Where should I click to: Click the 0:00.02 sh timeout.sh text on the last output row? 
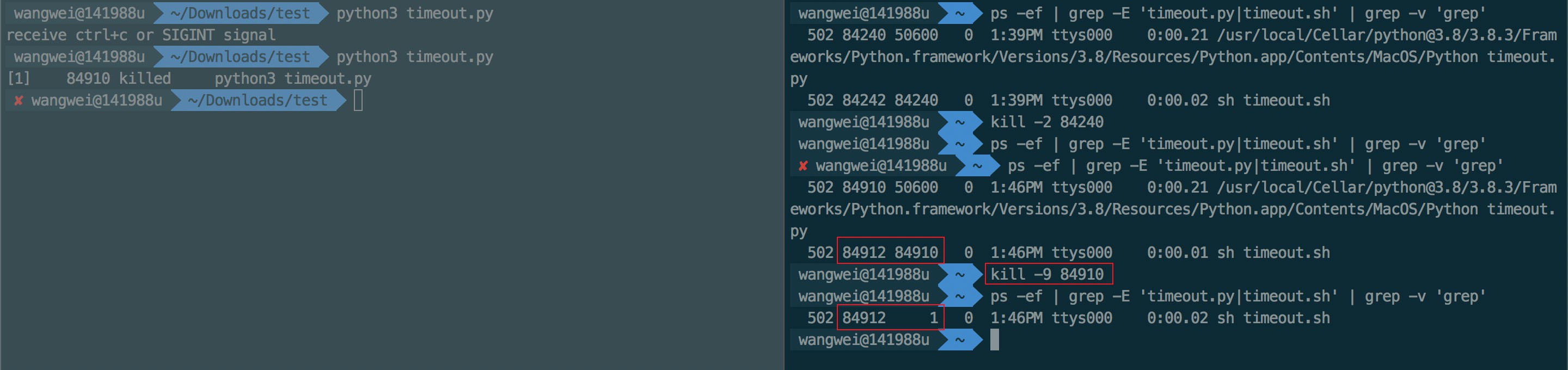[x=1238, y=318]
